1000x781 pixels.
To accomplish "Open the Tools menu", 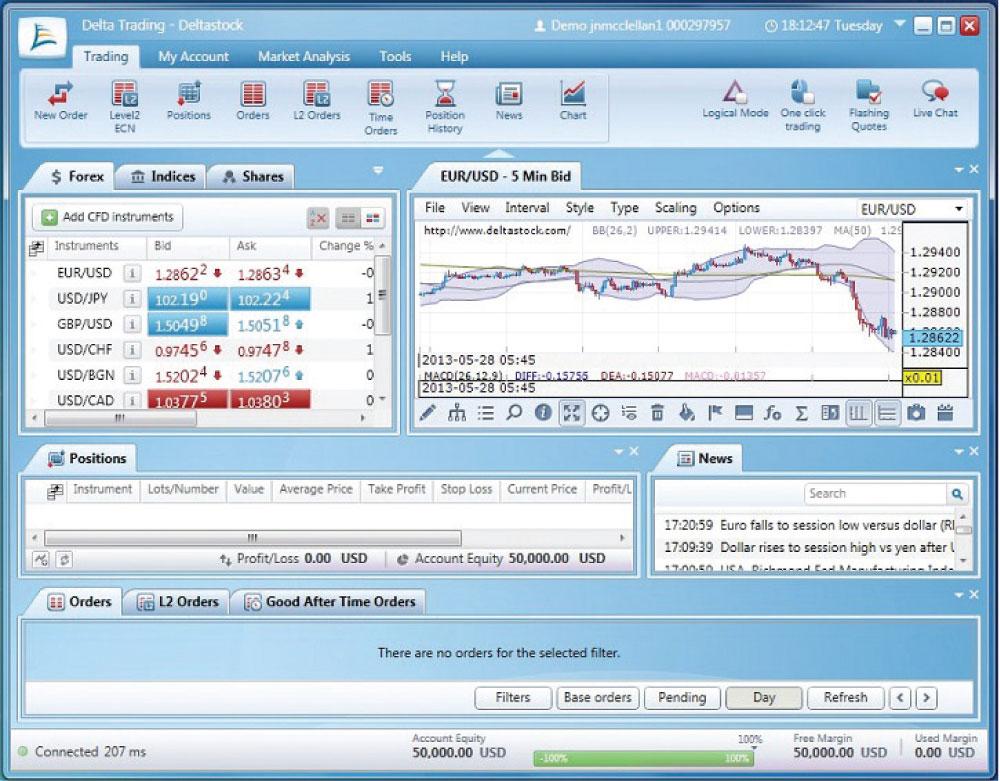I will 395,57.
